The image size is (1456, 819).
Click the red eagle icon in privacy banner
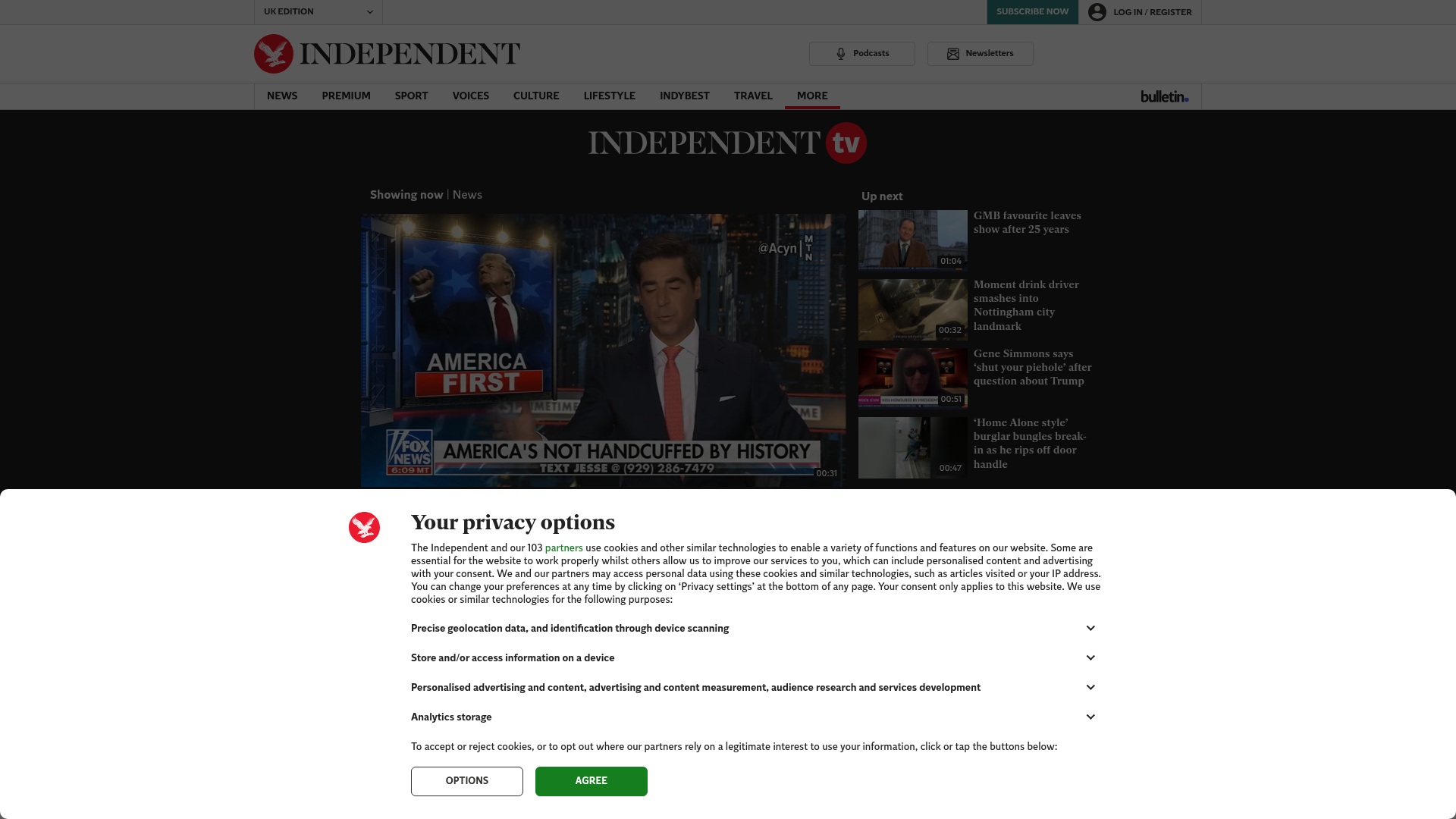pyautogui.click(x=364, y=527)
